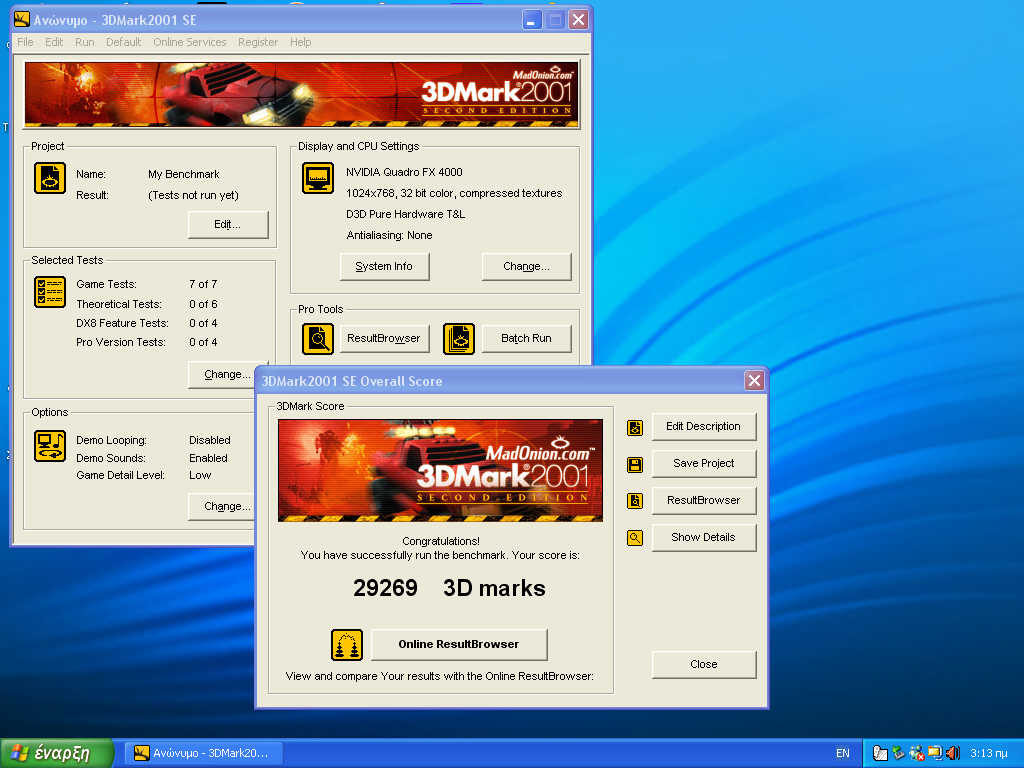Click the icon beside Edit Description

[635, 428]
